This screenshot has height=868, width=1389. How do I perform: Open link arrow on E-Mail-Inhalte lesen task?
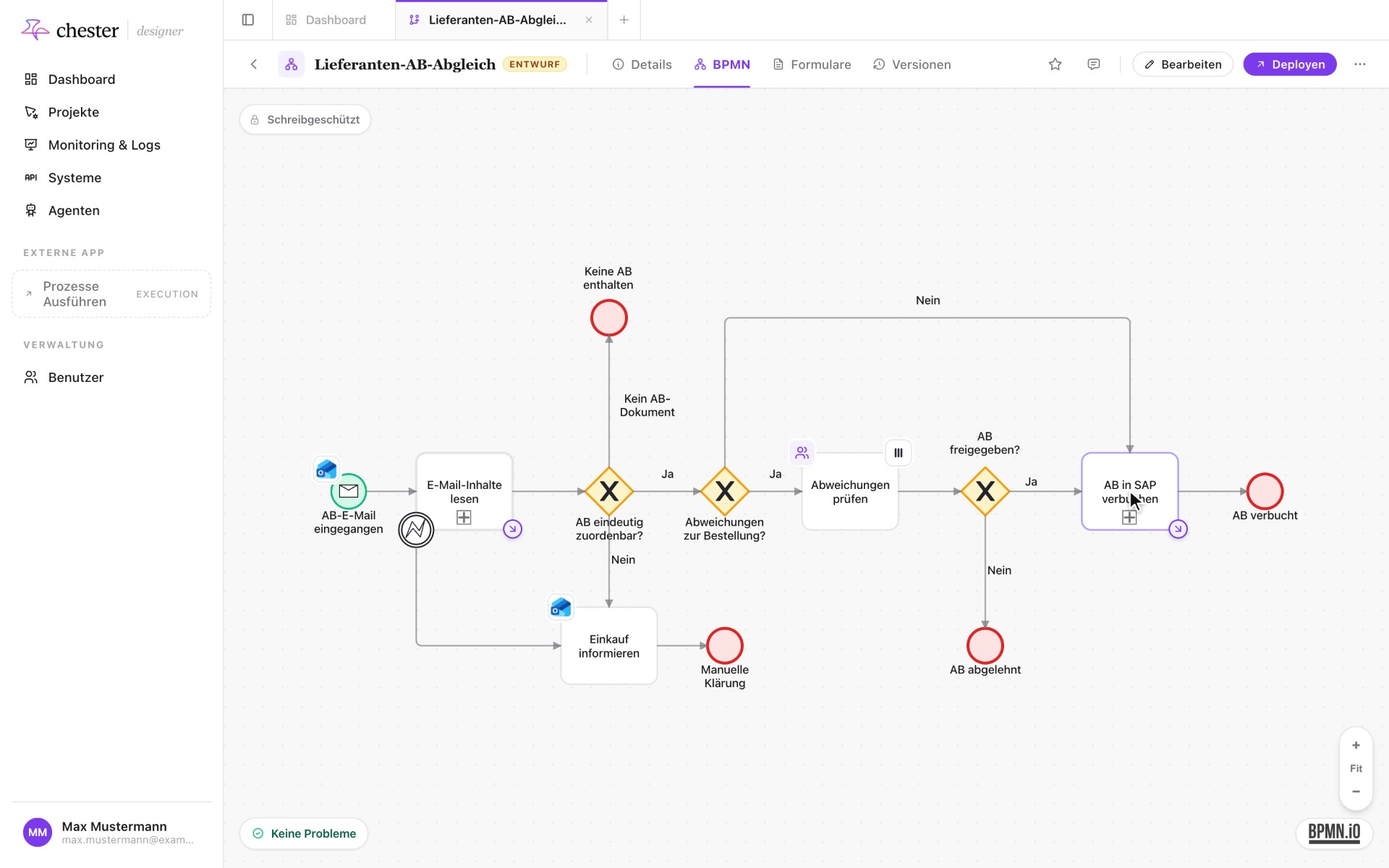tap(512, 529)
